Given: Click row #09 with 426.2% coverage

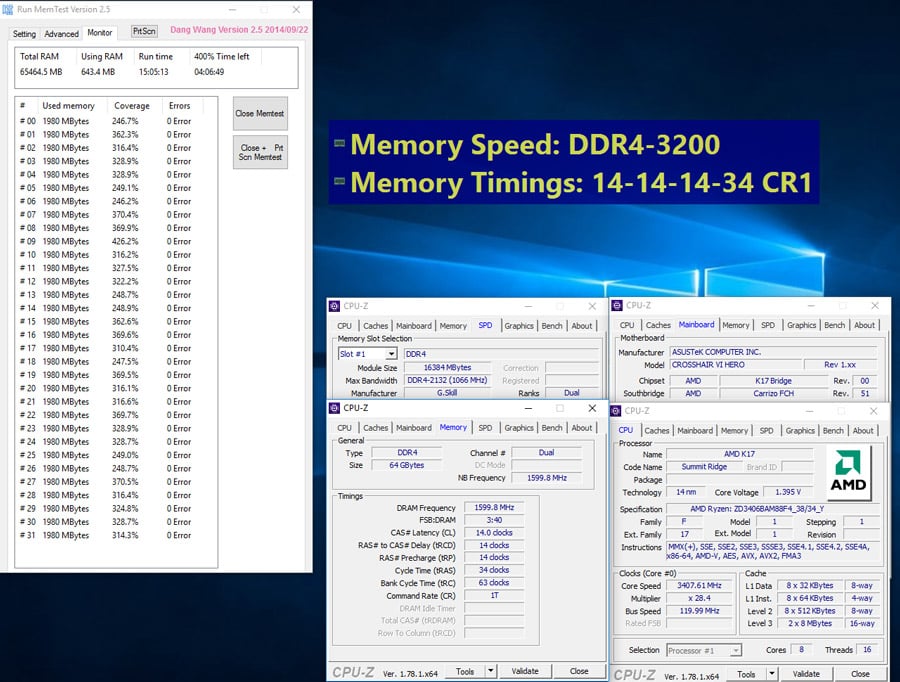Looking at the screenshot, I should click(x=116, y=241).
